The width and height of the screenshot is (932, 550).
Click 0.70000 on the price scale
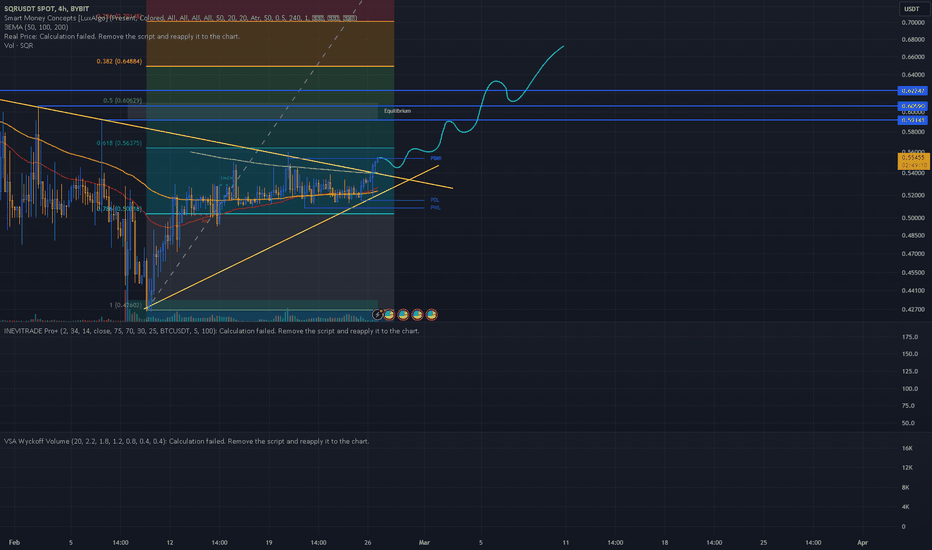coord(913,23)
